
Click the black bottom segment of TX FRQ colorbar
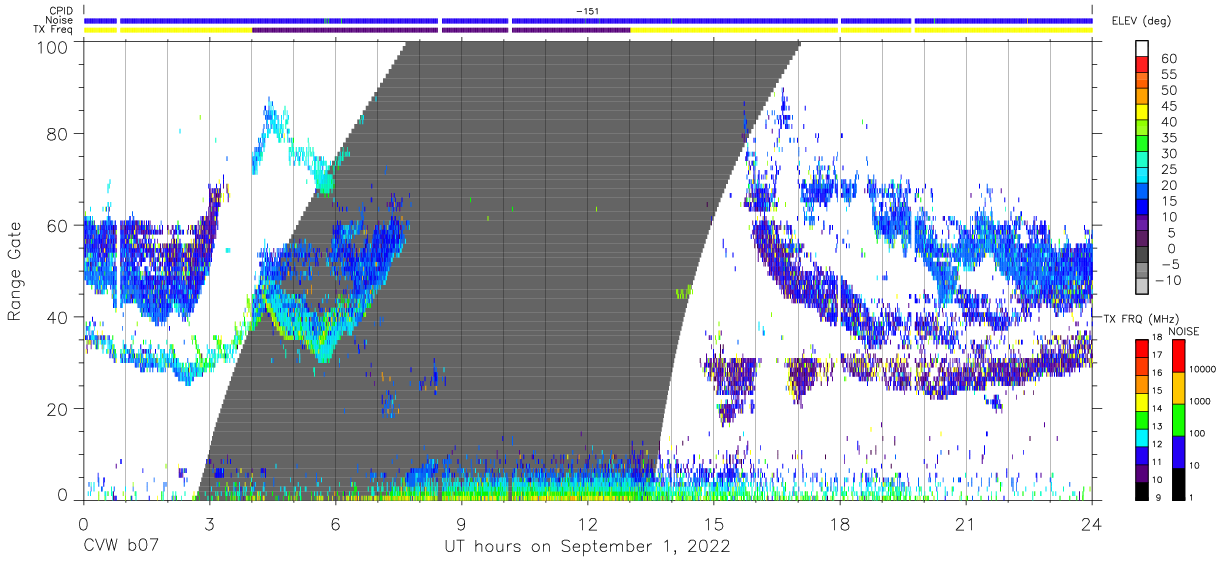[1143, 490]
